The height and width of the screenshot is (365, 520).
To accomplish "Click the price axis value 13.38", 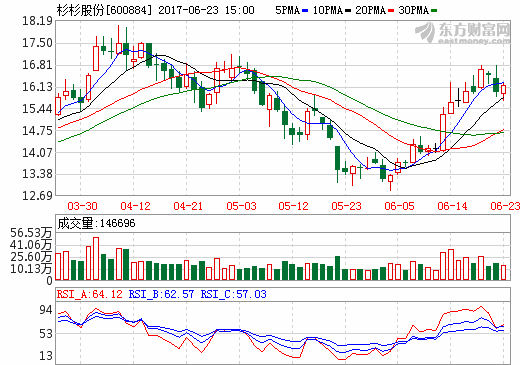I will pos(37,174).
